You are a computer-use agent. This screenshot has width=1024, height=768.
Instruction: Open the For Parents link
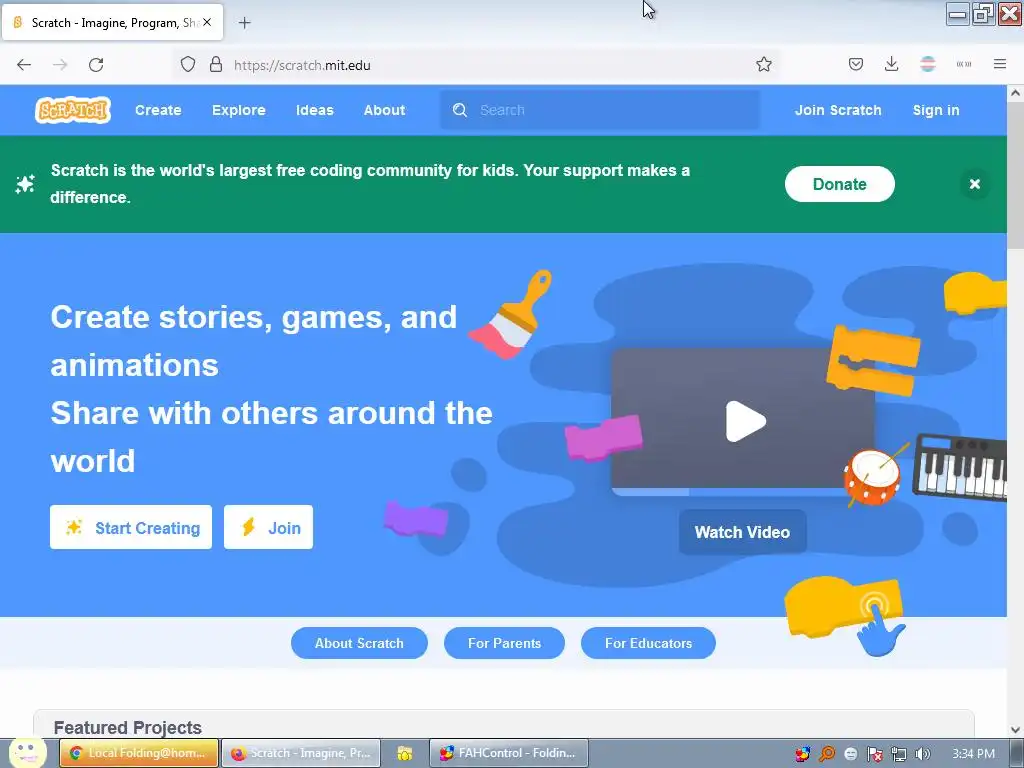pyautogui.click(x=504, y=643)
